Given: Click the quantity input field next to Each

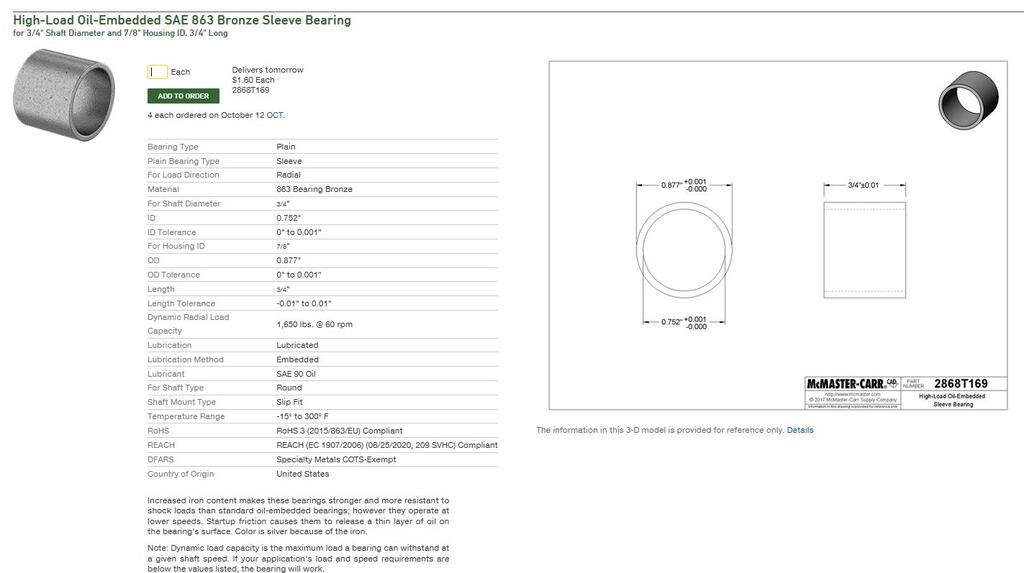Looking at the screenshot, I should coord(157,72).
